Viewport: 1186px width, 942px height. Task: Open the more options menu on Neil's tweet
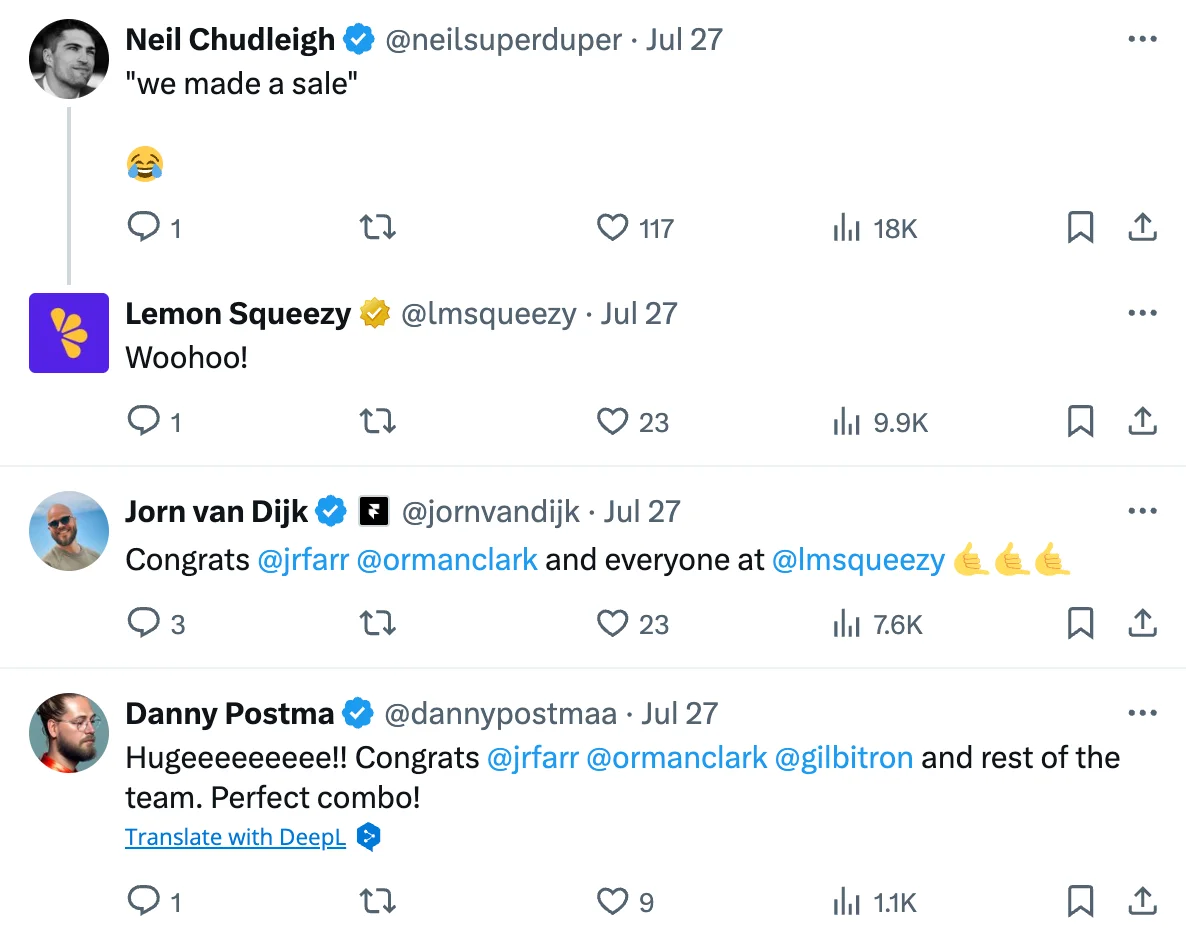[x=1141, y=39]
